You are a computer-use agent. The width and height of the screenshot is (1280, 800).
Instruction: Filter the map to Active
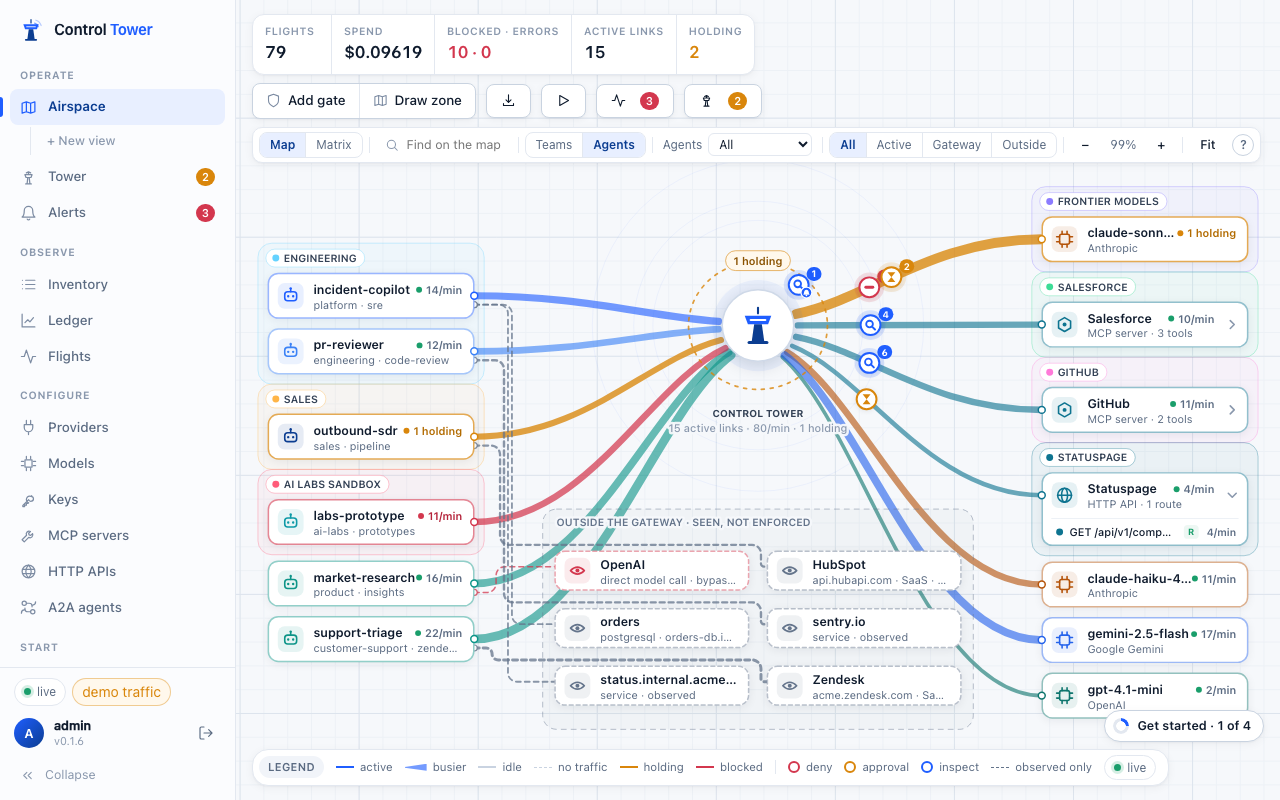[x=894, y=145]
